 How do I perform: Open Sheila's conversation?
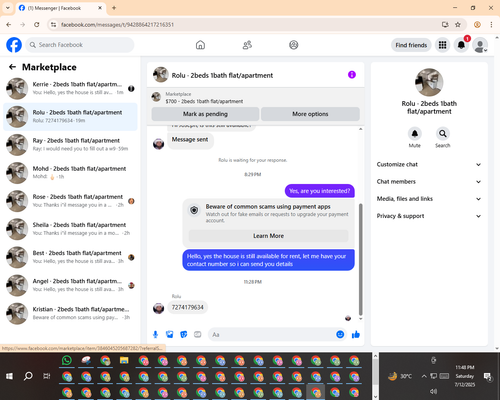tap(70, 229)
